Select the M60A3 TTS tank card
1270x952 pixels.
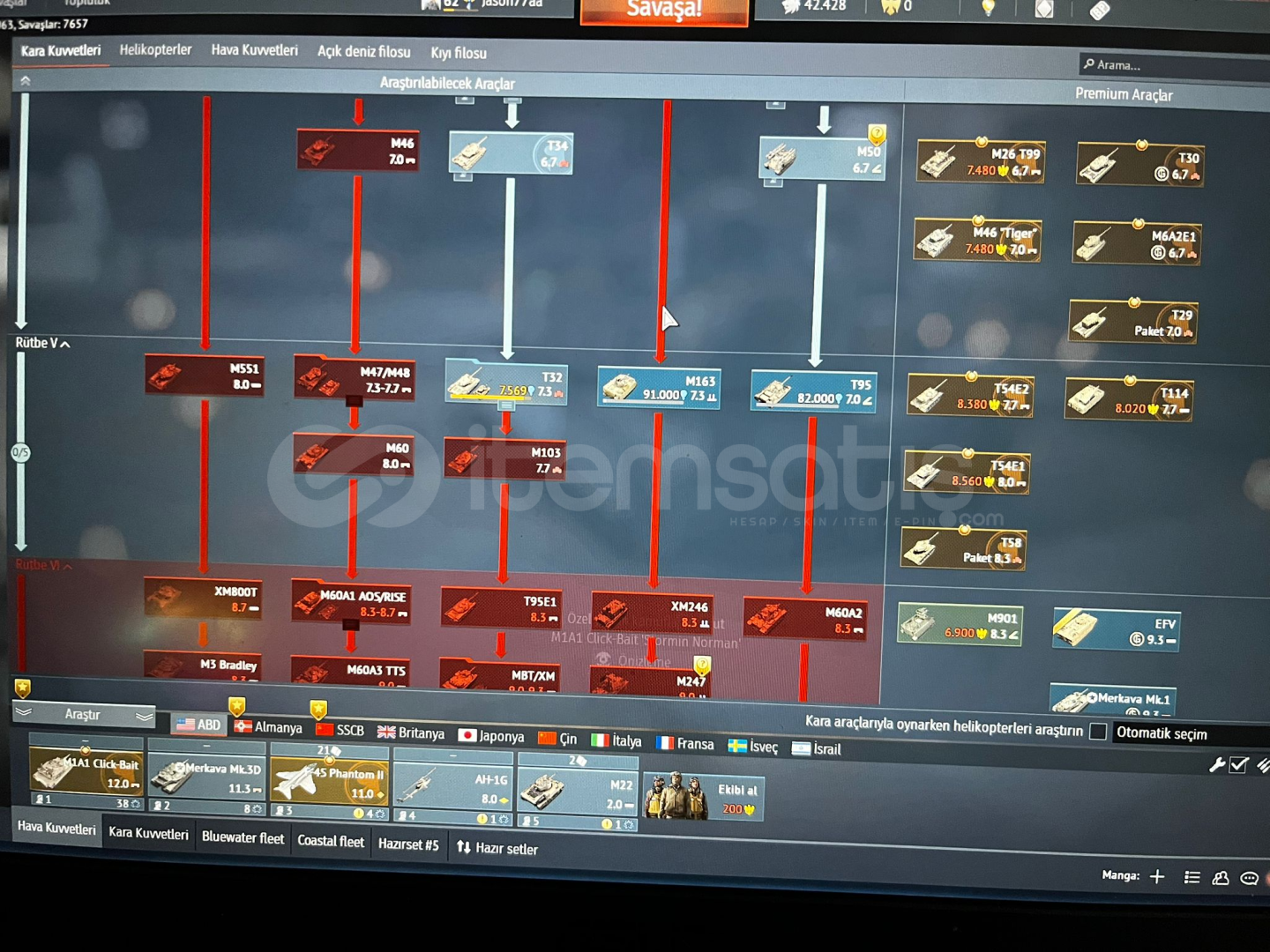[x=349, y=671]
